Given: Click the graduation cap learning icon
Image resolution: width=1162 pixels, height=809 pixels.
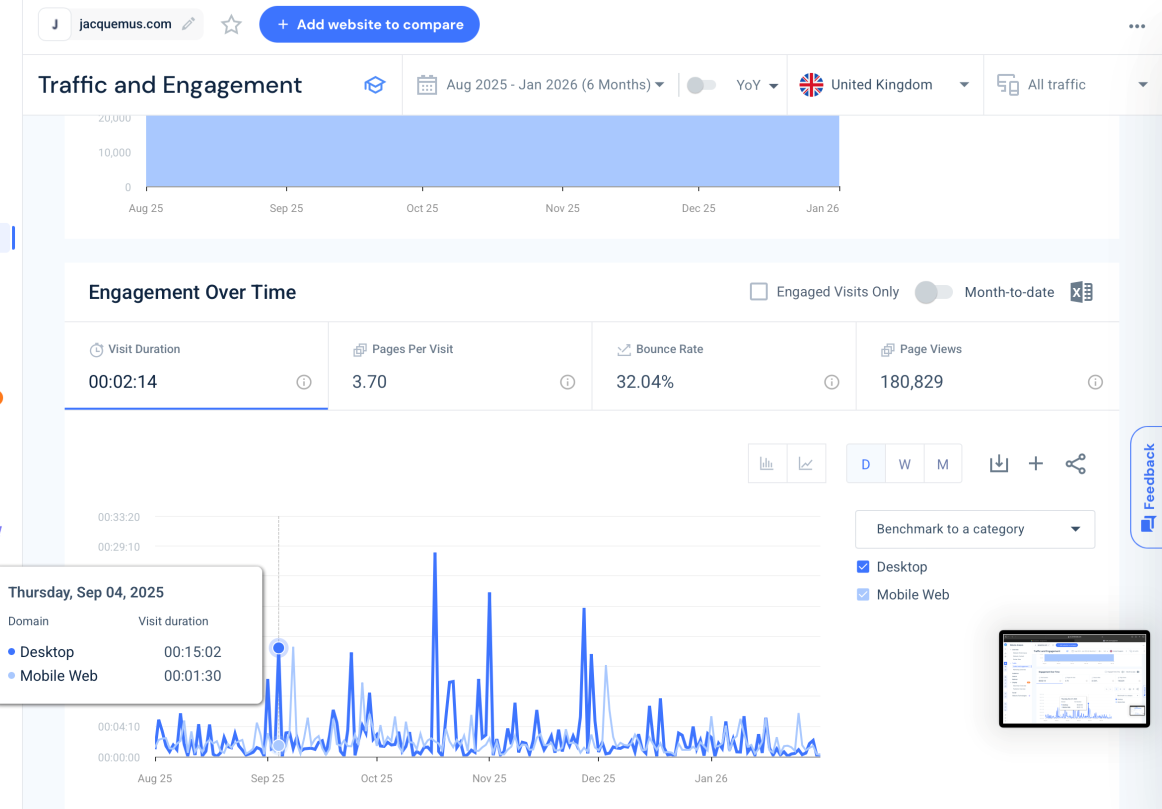Looking at the screenshot, I should (374, 85).
